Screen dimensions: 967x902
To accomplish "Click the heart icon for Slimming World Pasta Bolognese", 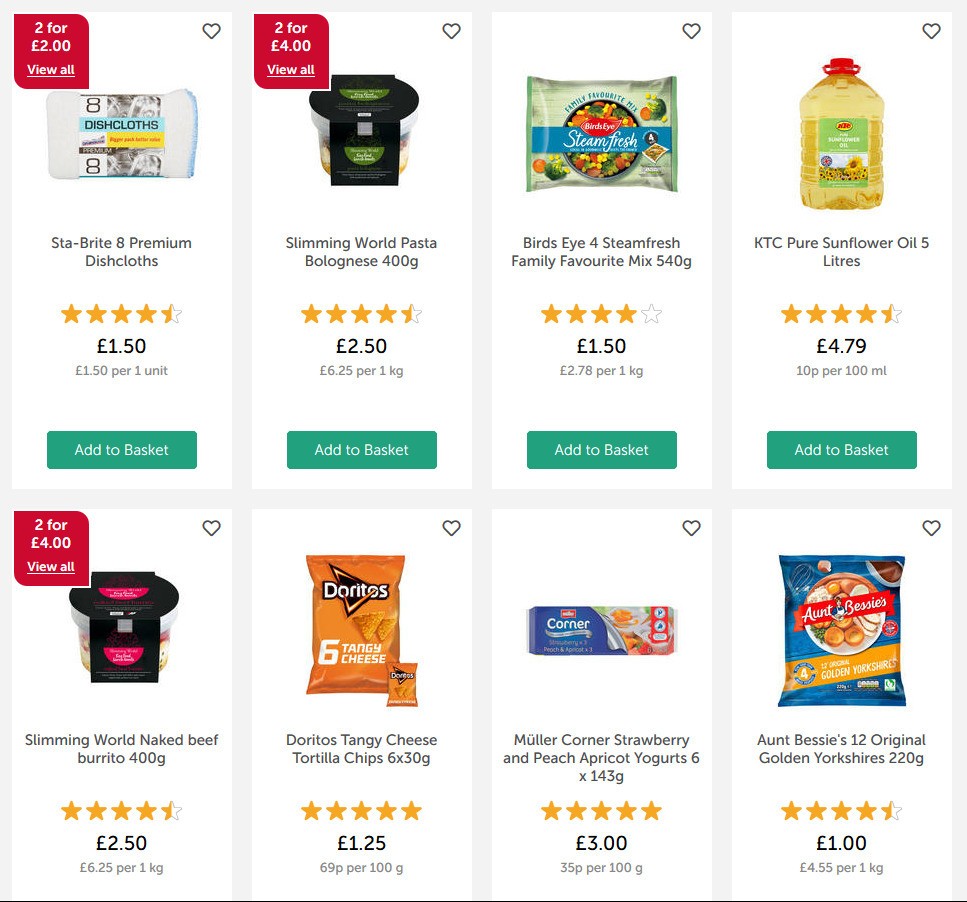I will pyautogui.click(x=451, y=31).
